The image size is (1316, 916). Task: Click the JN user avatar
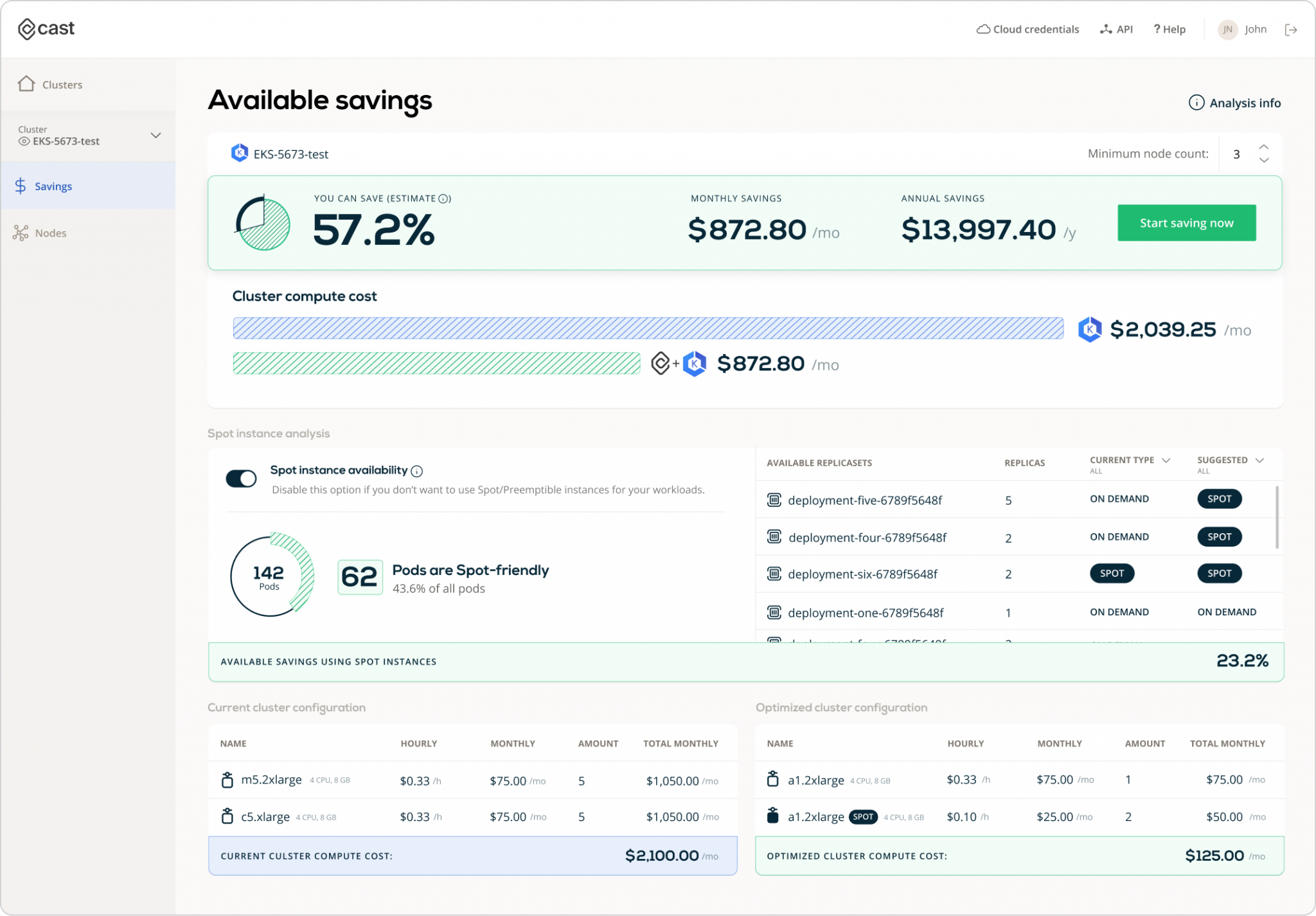[1227, 30]
